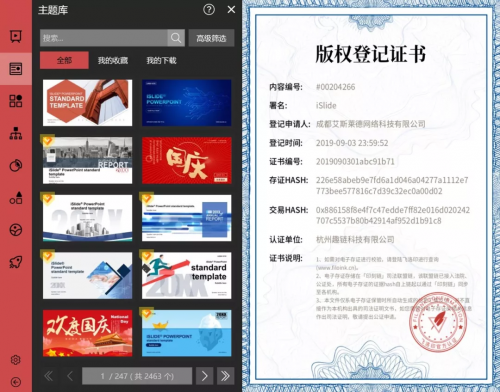Open the shapes icon library
The width and height of the screenshot is (500, 392).
pyautogui.click(x=16, y=198)
